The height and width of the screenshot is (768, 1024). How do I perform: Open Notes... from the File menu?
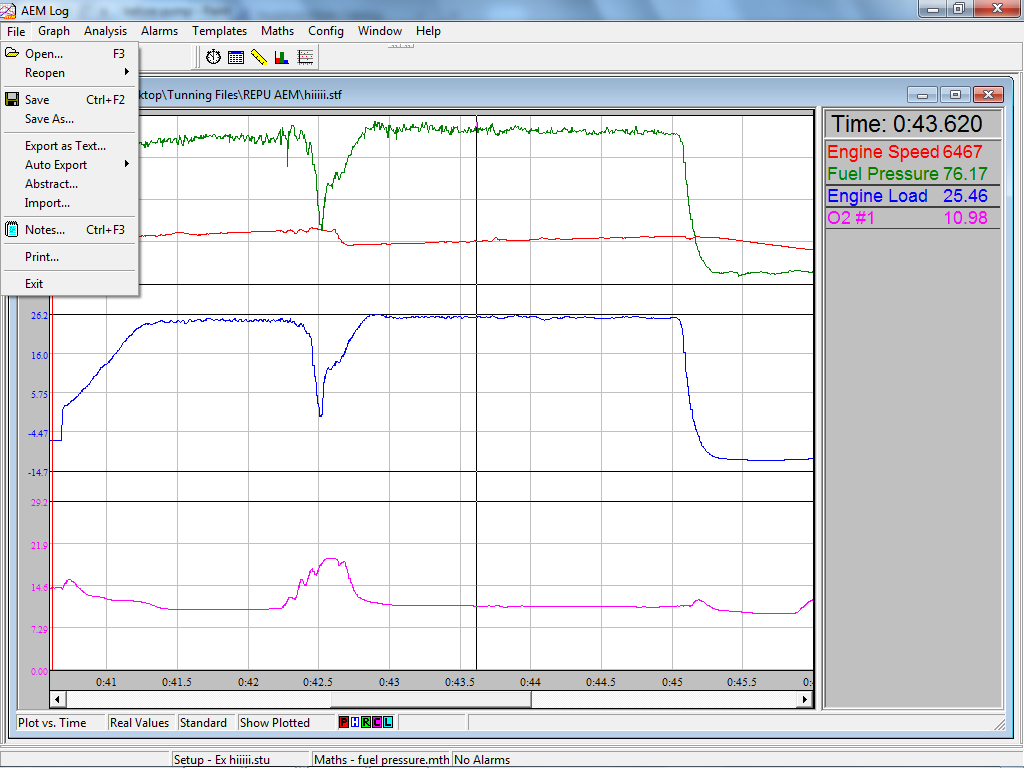pyautogui.click(x=70, y=230)
